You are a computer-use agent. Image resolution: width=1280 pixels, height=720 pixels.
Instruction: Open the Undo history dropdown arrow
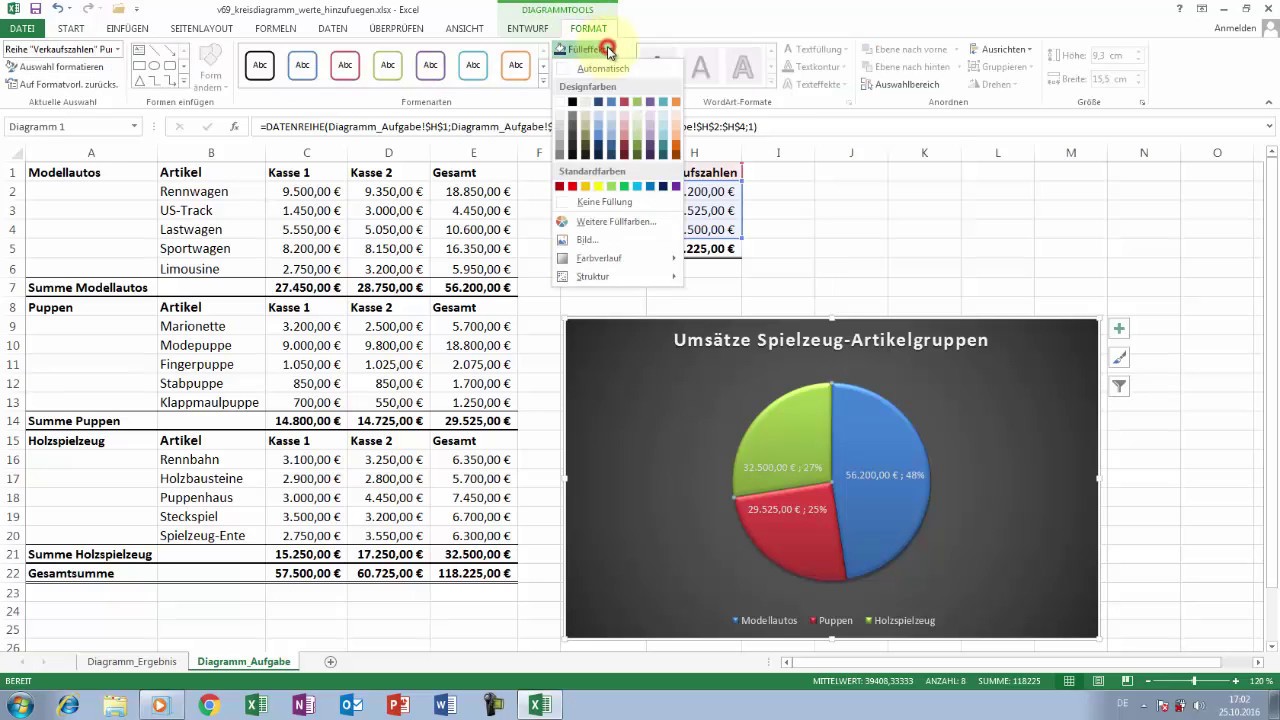point(70,9)
